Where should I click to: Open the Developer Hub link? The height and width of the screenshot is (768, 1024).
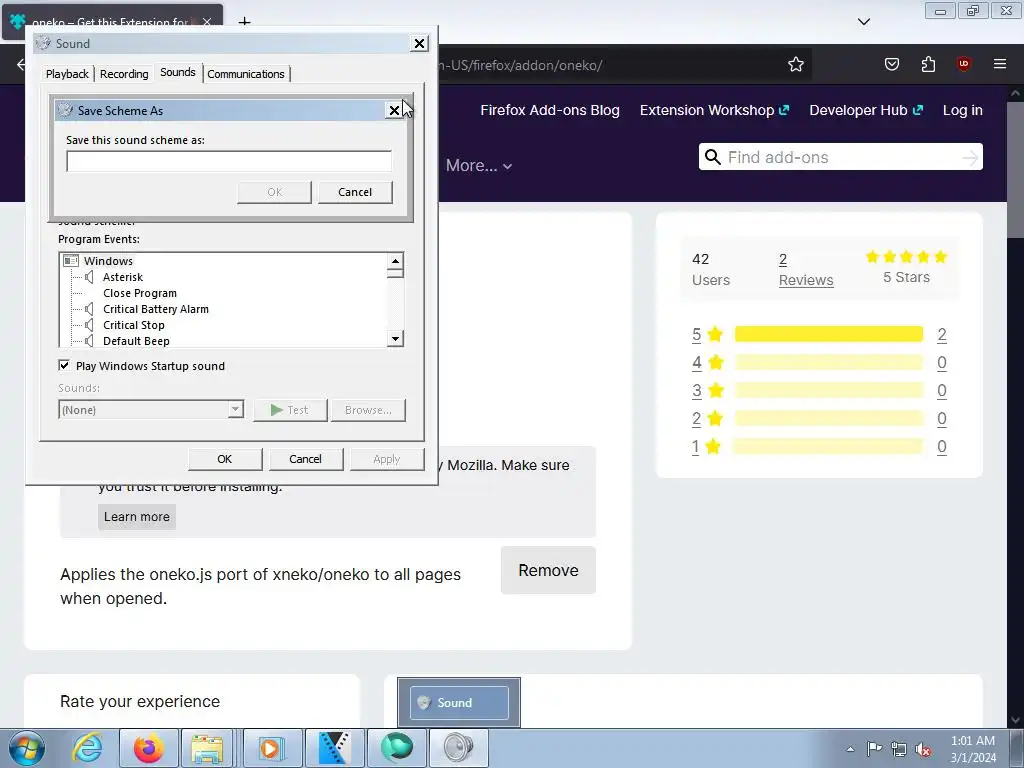tap(866, 110)
